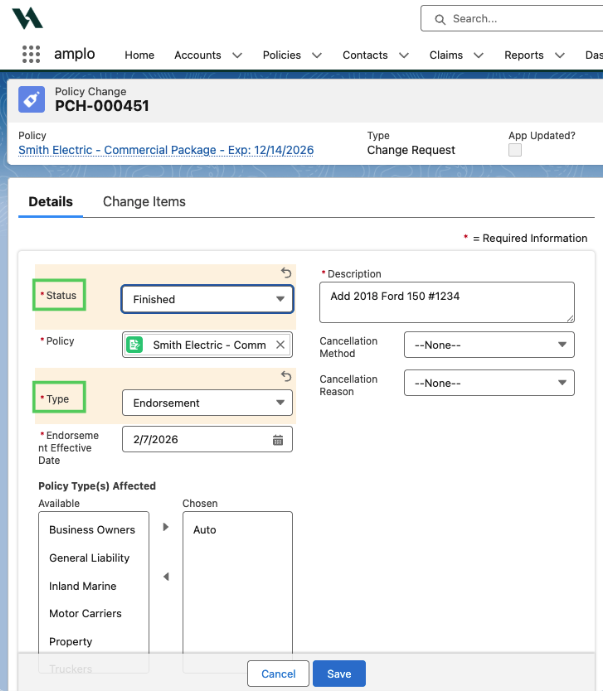Expand the Accounts nav chevron
Image resolution: width=603 pixels, height=691 pixels.
click(x=237, y=55)
